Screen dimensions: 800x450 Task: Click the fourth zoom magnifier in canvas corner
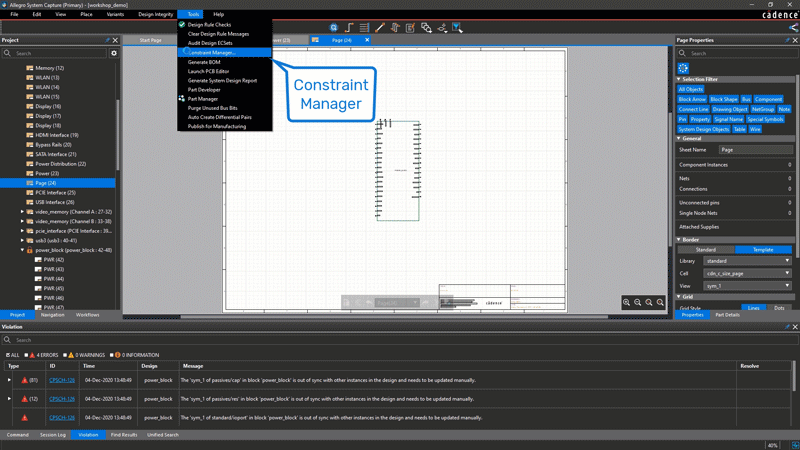click(x=660, y=302)
